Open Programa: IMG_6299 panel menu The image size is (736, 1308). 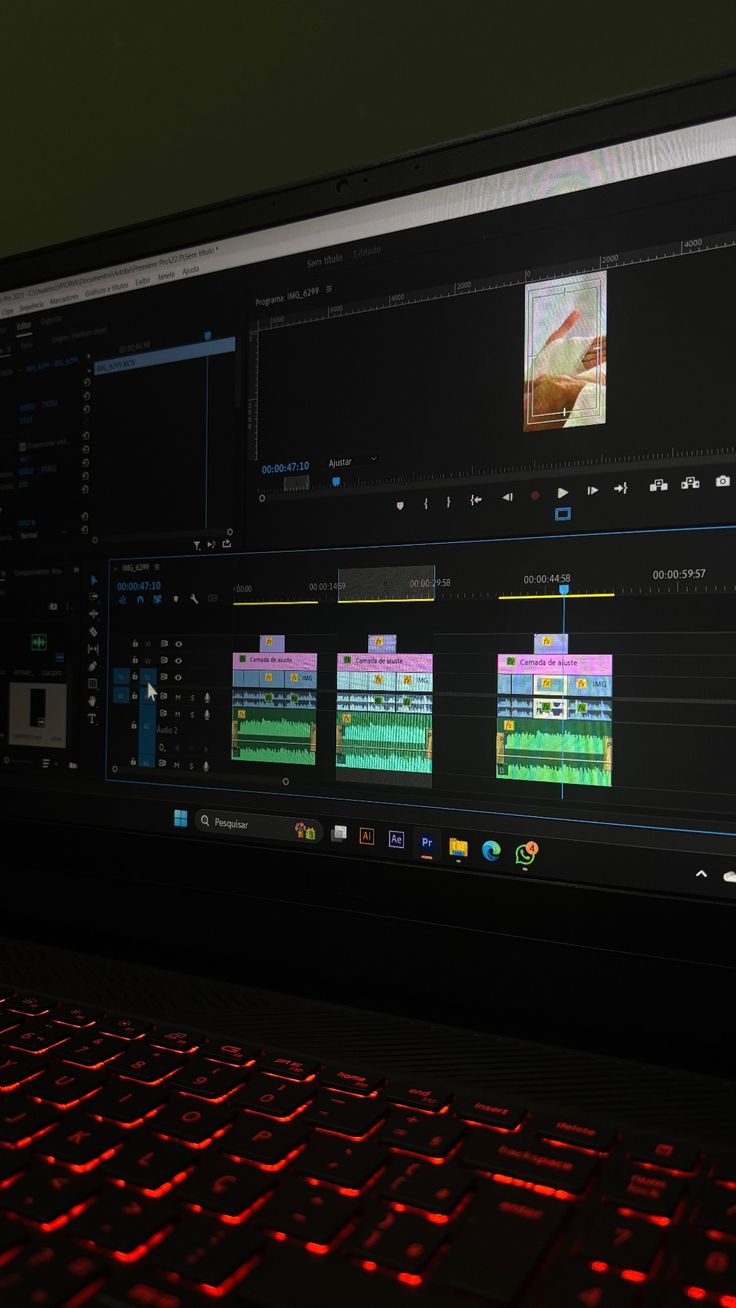point(329,289)
